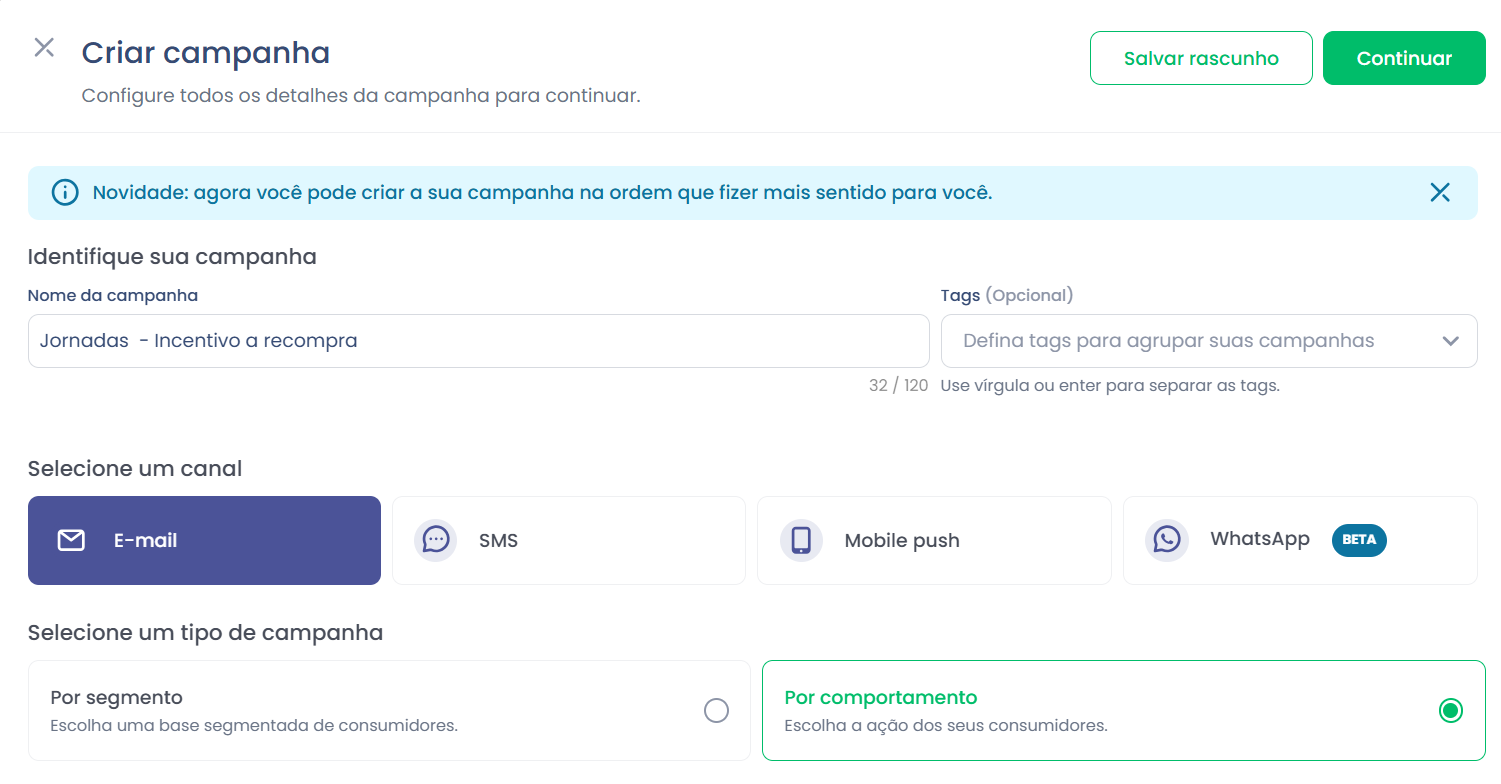Select the Por comportamento radio button
This screenshot has width=1501, height=784.
tap(1450, 711)
